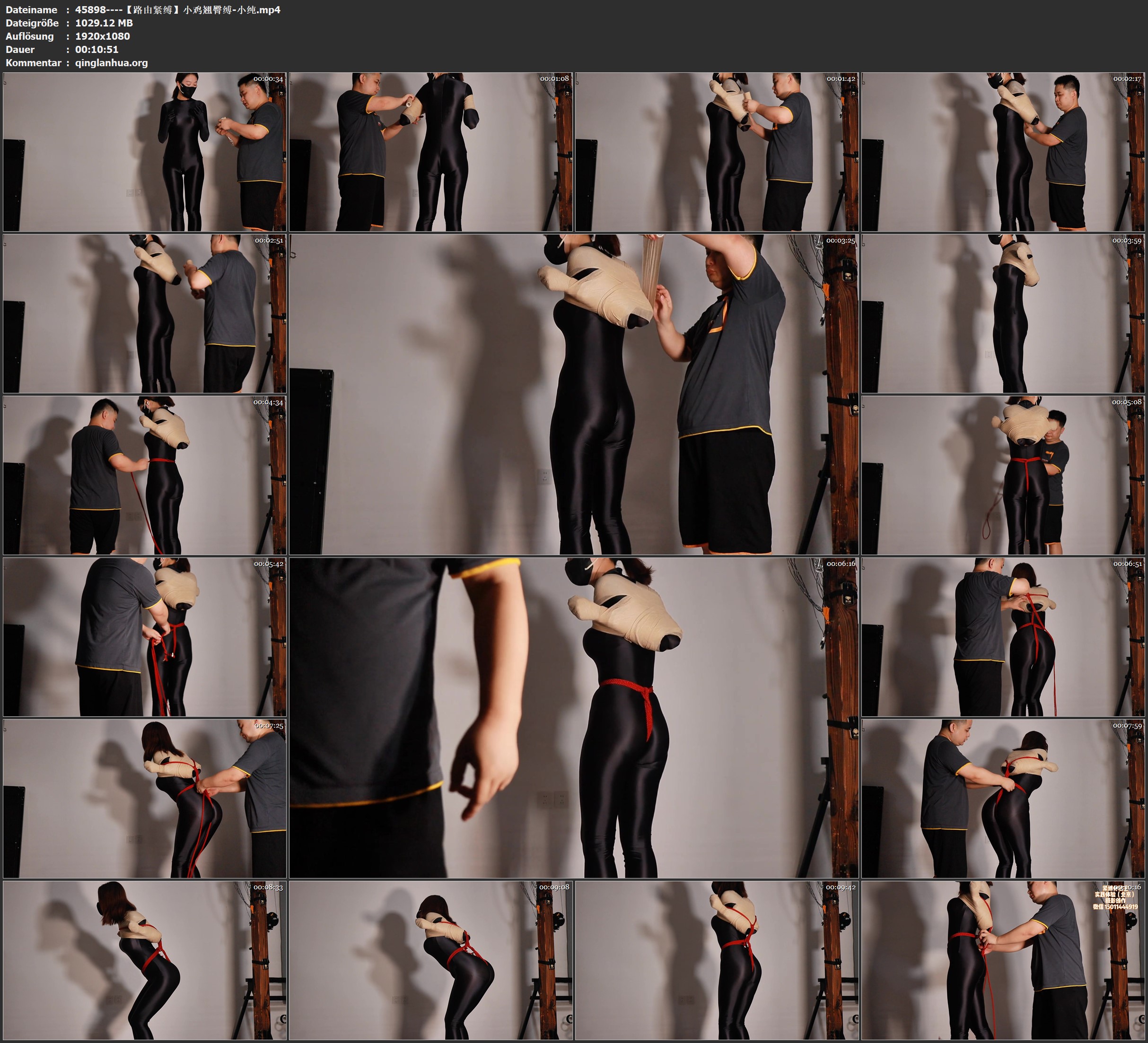Viewport: 1148px width, 1043px height.
Task: Click the large frame at 00:03:25
Action: click(x=574, y=394)
